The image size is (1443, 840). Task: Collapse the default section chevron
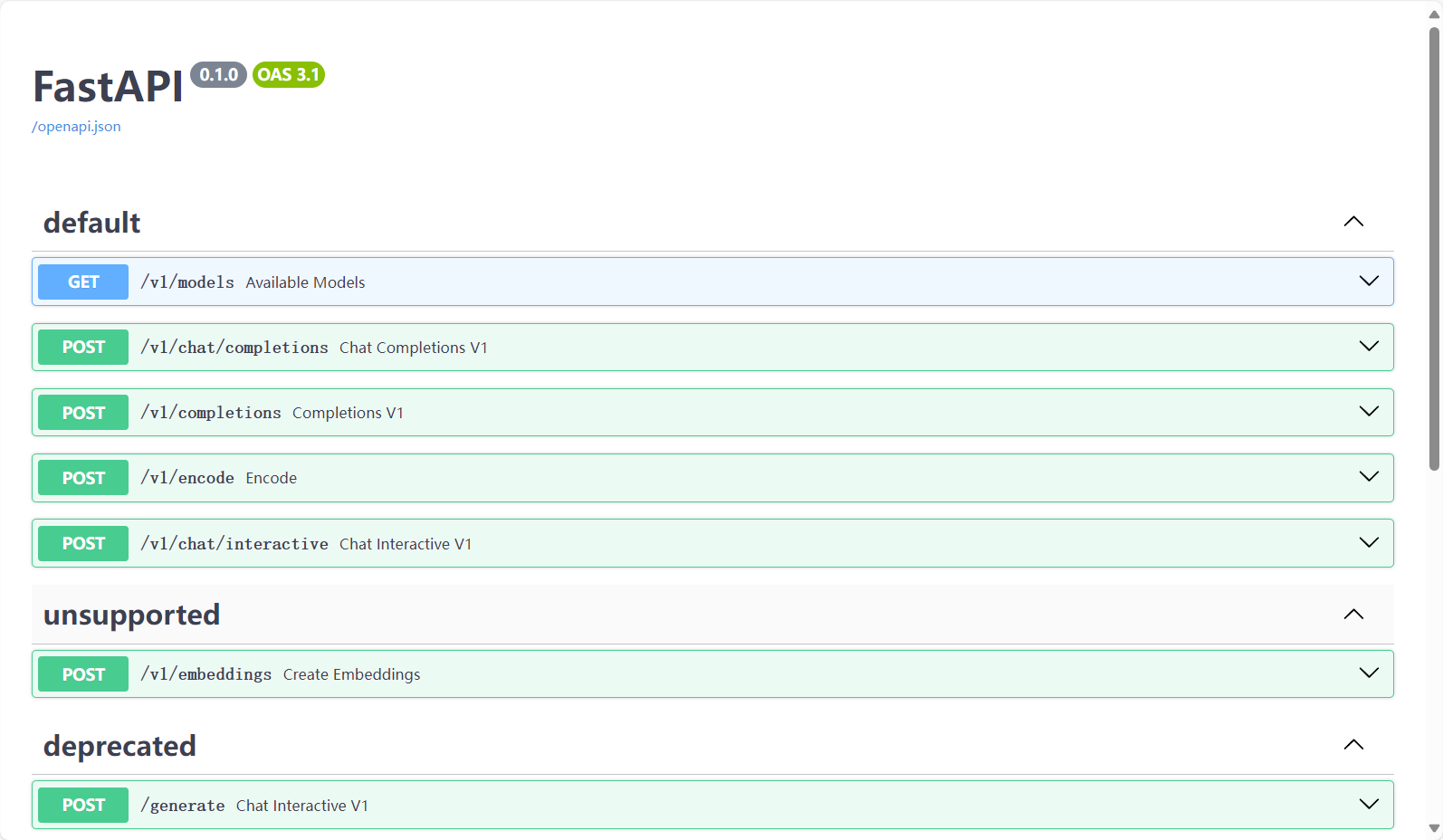pyautogui.click(x=1353, y=222)
